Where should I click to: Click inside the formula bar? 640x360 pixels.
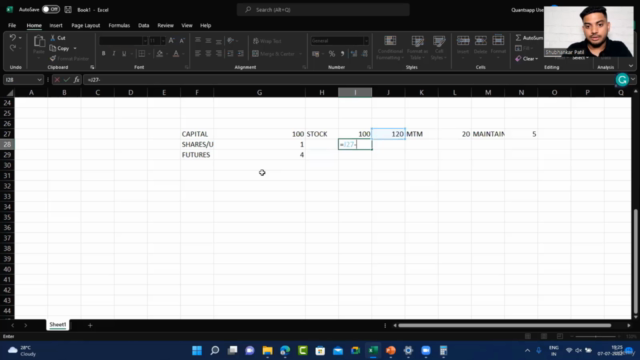349,80
